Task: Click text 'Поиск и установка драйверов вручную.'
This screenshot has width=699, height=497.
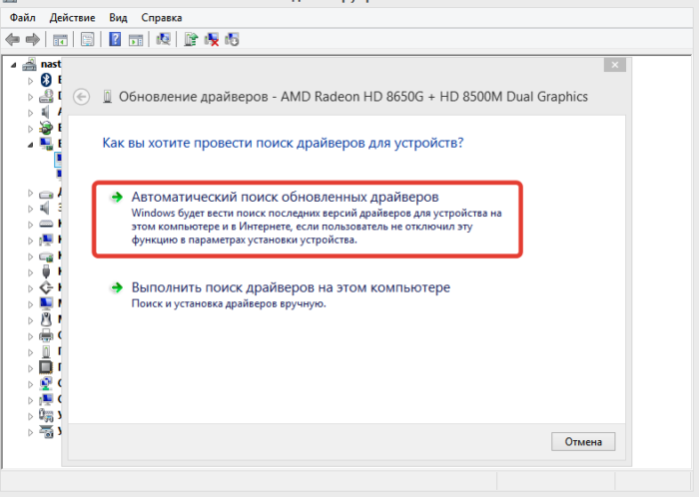Action: tap(229, 304)
